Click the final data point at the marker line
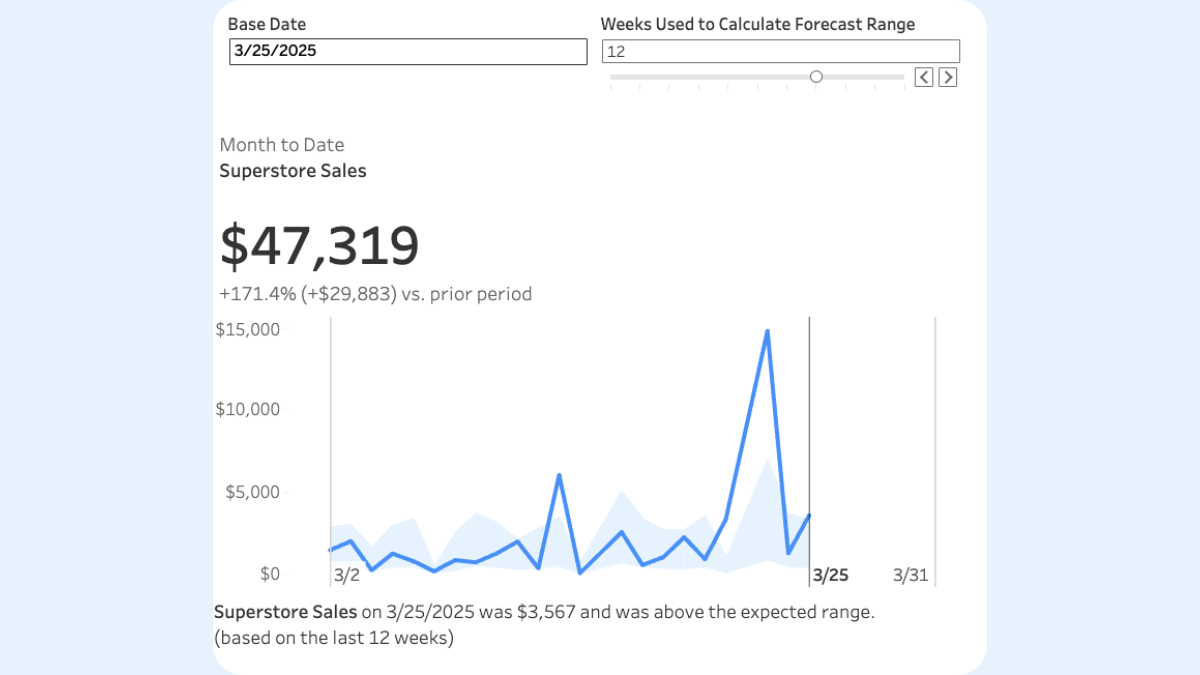The width and height of the screenshot is (1200, 675). pos(809,514)
